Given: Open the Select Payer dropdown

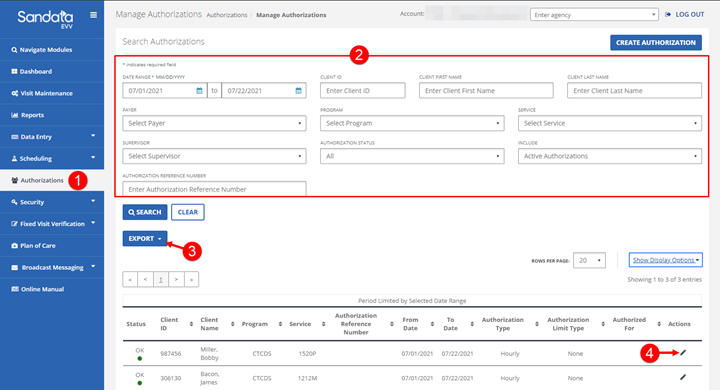Looking at the screenshot, I should (214, 123).
